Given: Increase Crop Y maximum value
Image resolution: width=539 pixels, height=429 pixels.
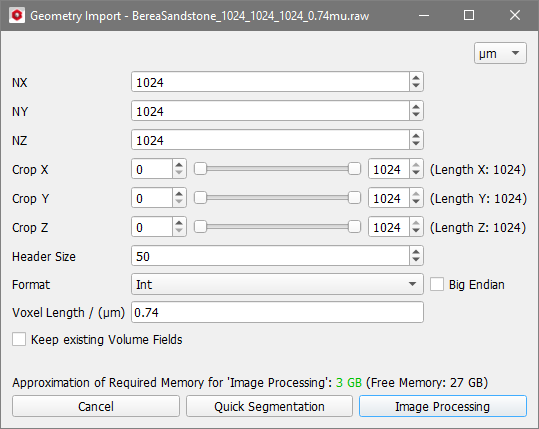Looking at the screenshot, I should click(x=416, y=193).
